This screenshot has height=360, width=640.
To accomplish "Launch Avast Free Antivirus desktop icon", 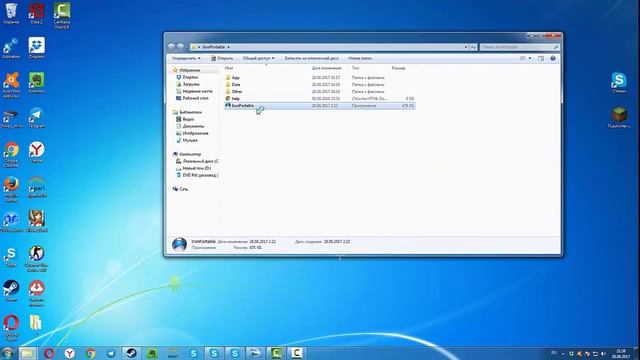I will tap(11, 85).
